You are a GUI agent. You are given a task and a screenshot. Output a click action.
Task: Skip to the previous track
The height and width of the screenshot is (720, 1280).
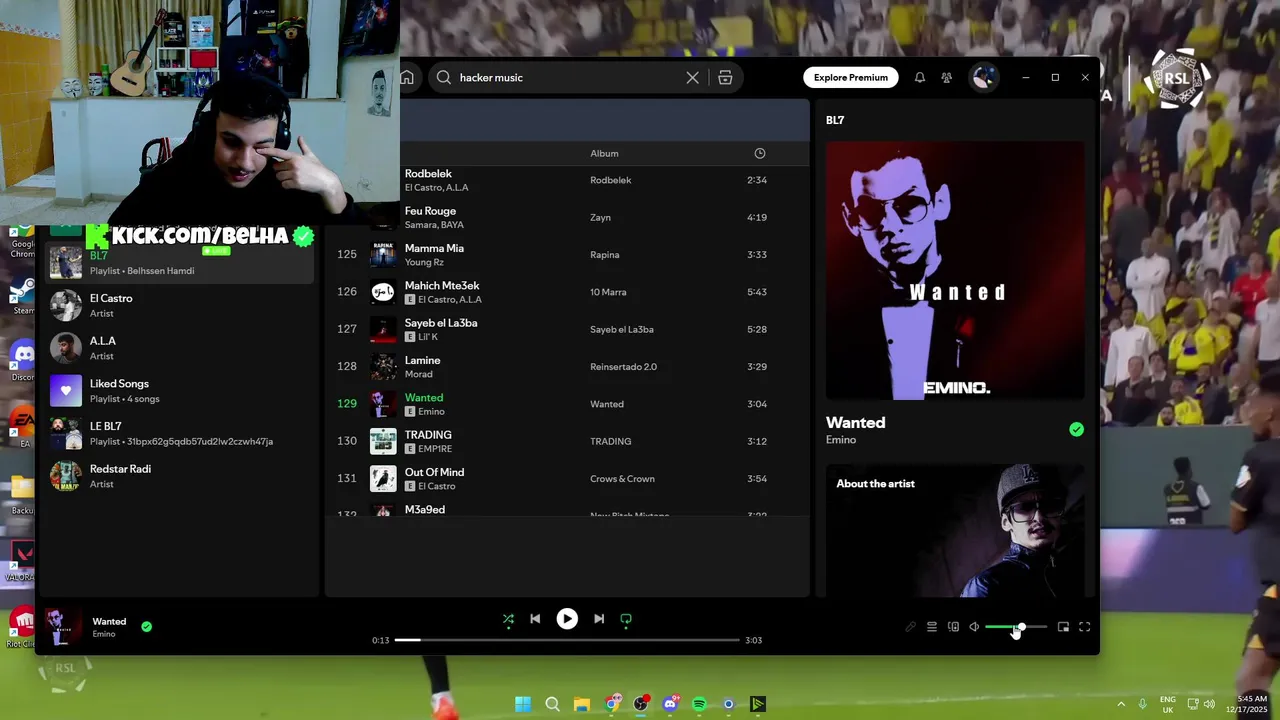(x=535, y=619)
